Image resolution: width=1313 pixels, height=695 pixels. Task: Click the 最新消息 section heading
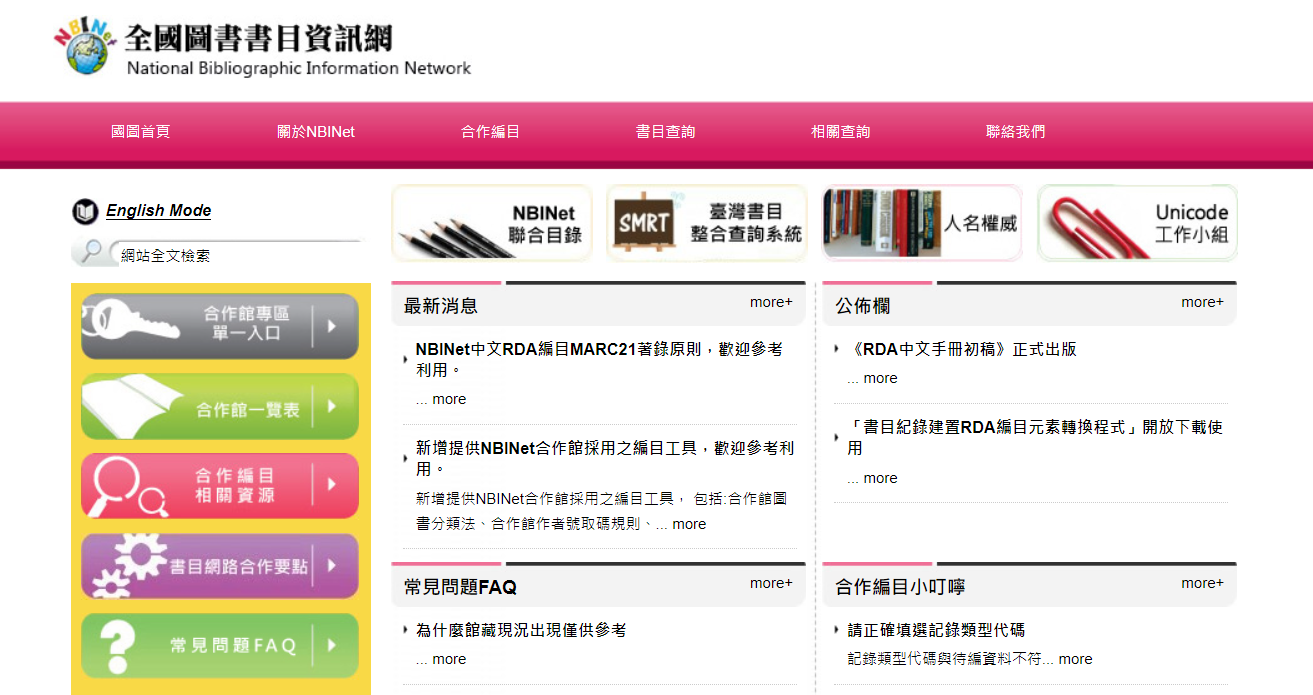[x=441, y=306]
